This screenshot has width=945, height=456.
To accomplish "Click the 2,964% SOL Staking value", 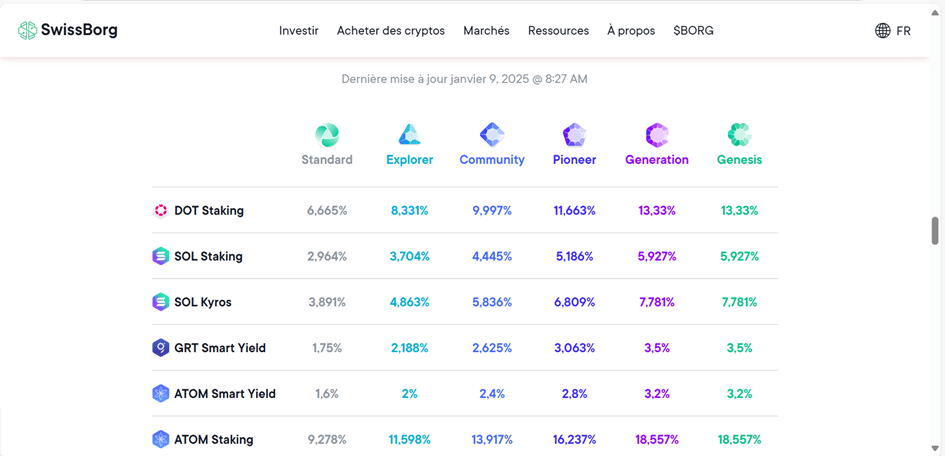I will click(327, 257).
